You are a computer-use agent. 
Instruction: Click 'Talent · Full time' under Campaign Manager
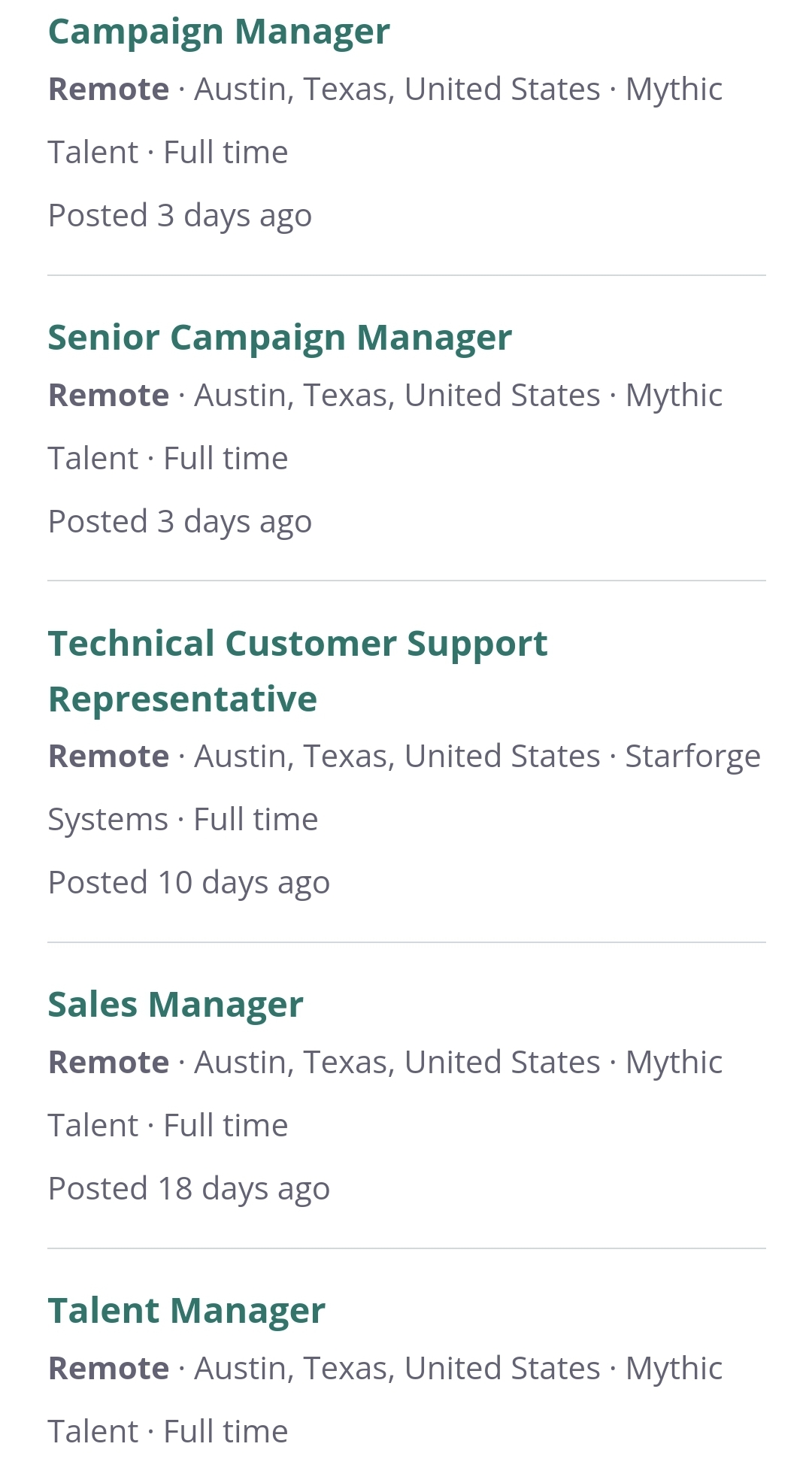click(x=168, y=153)
